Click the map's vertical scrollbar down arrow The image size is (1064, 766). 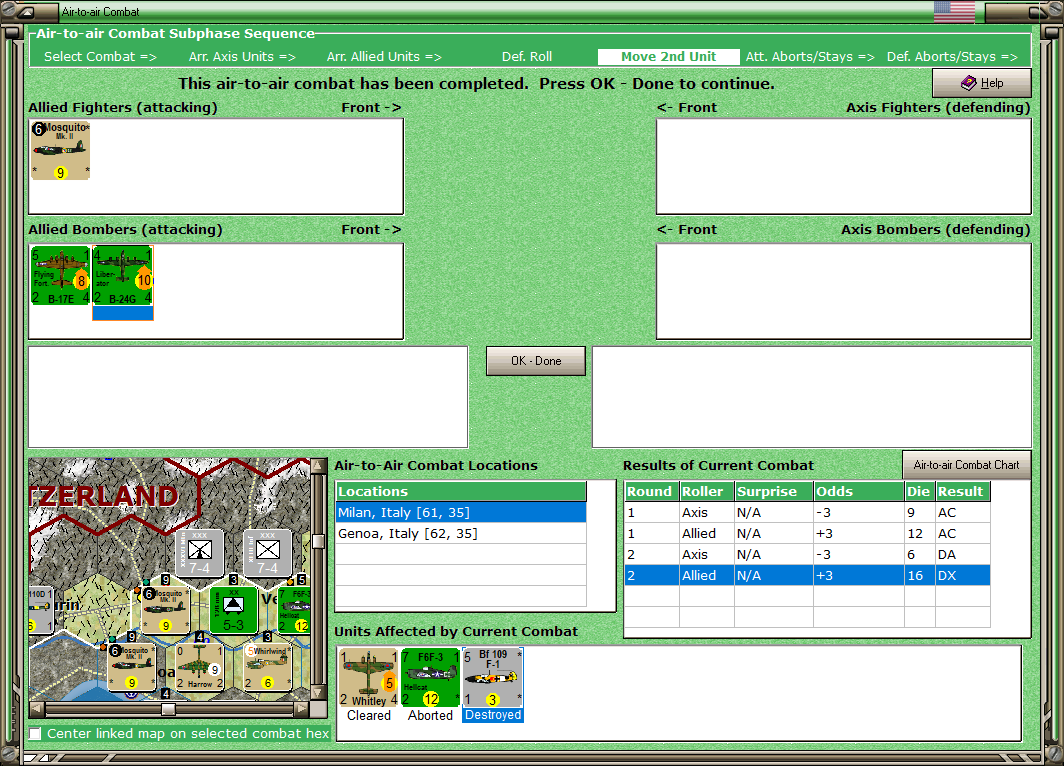318,693
